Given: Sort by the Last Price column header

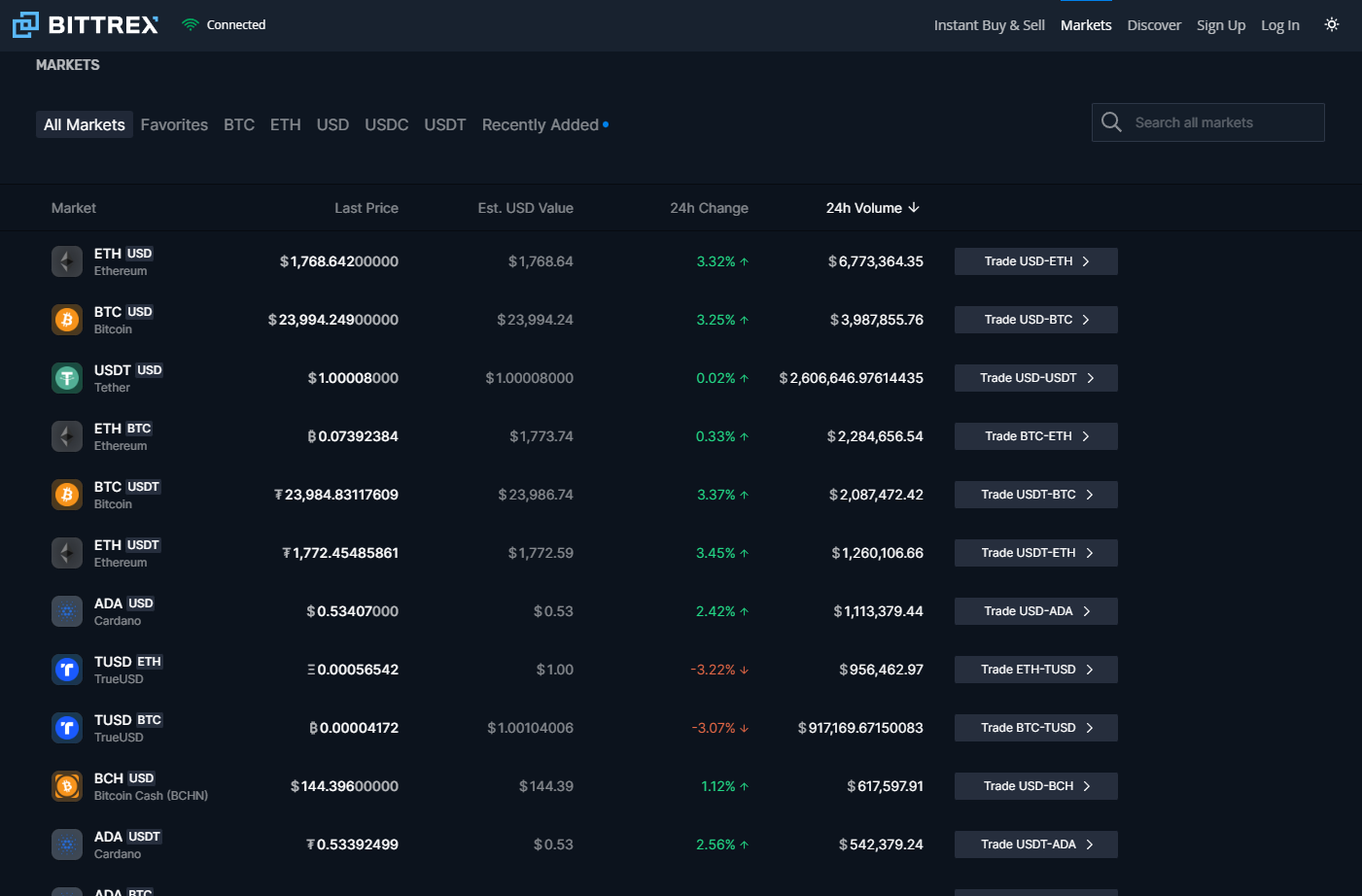Looking at the screenshot, I should click(x=367, y=208).
